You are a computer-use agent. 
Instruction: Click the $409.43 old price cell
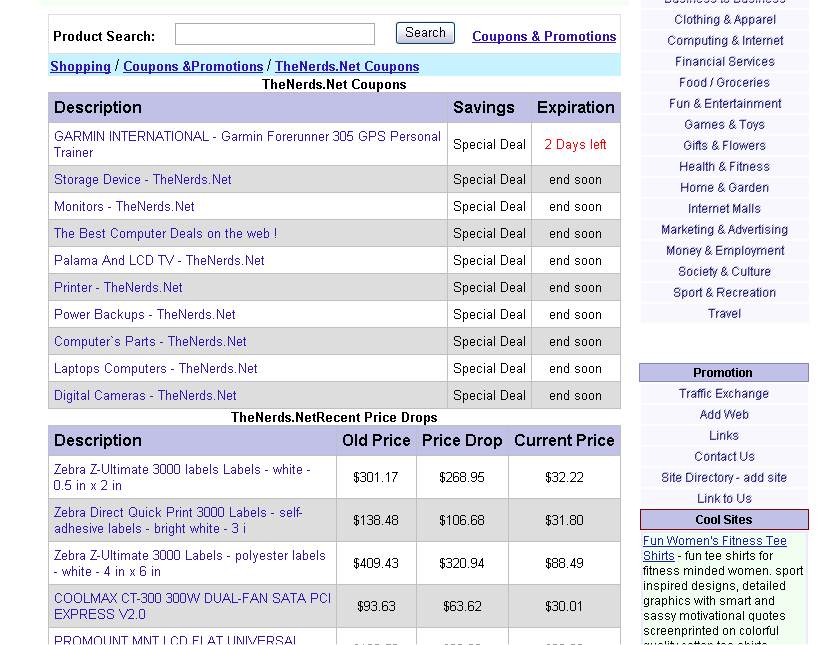(376, 564)
